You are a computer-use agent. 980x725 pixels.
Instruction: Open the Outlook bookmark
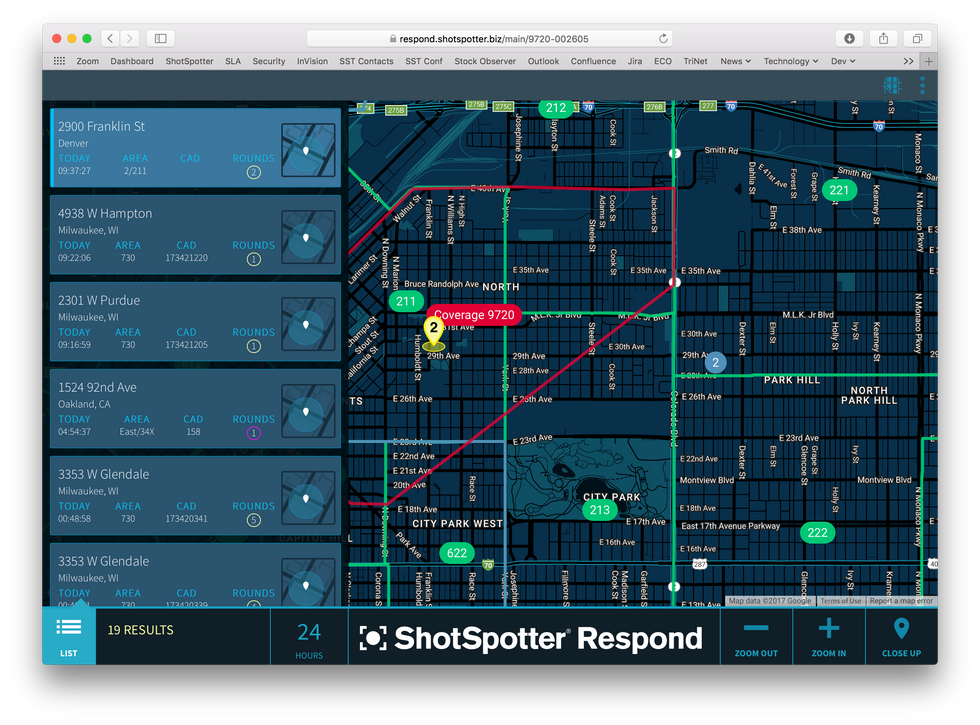click(x=543, y=61)
